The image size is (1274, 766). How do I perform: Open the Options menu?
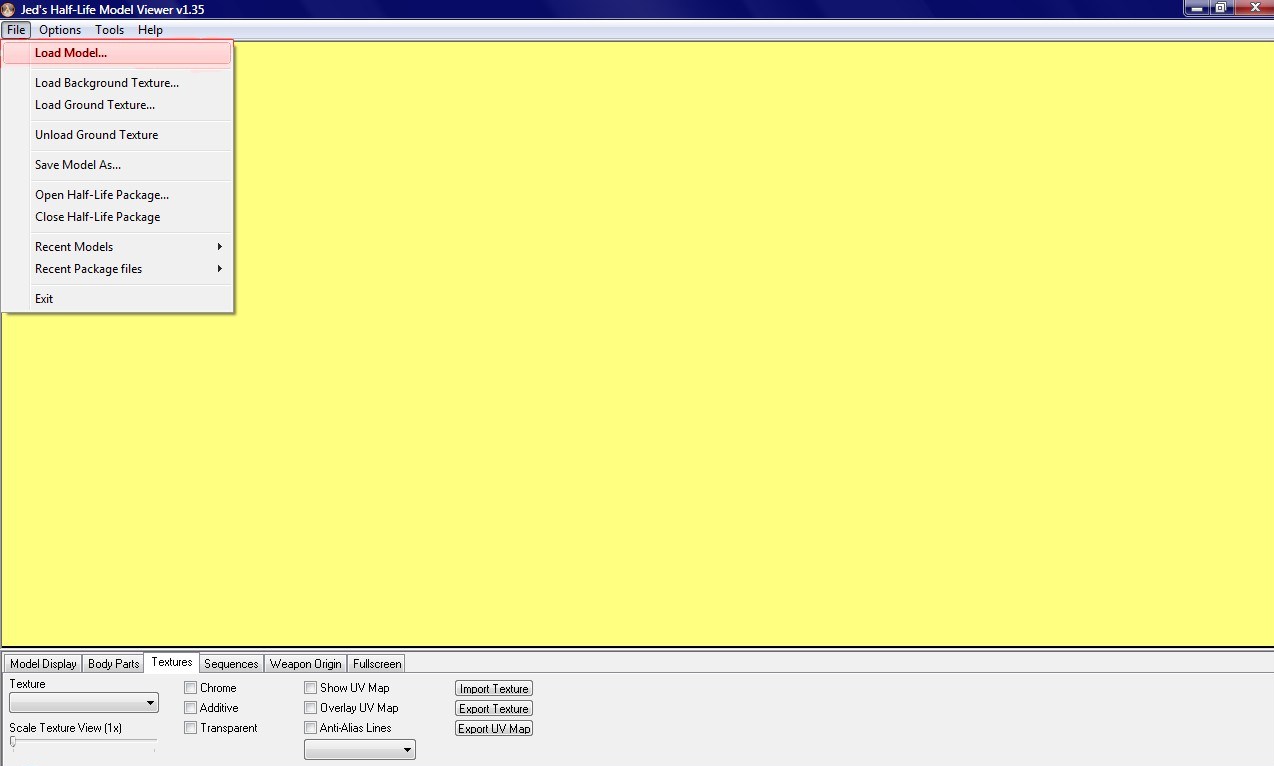(60, 30)
